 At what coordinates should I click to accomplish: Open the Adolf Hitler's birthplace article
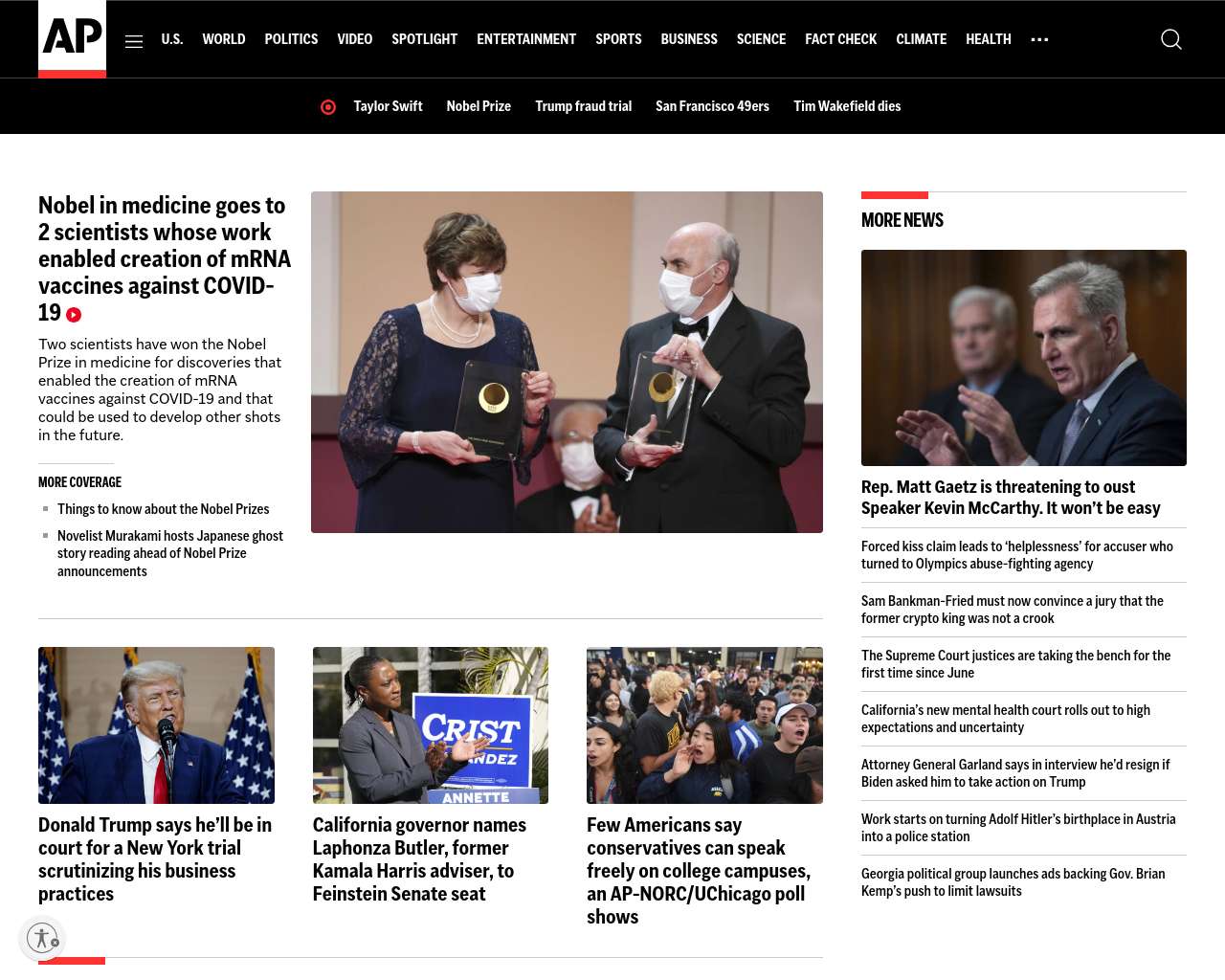(x=1018, y=828)
